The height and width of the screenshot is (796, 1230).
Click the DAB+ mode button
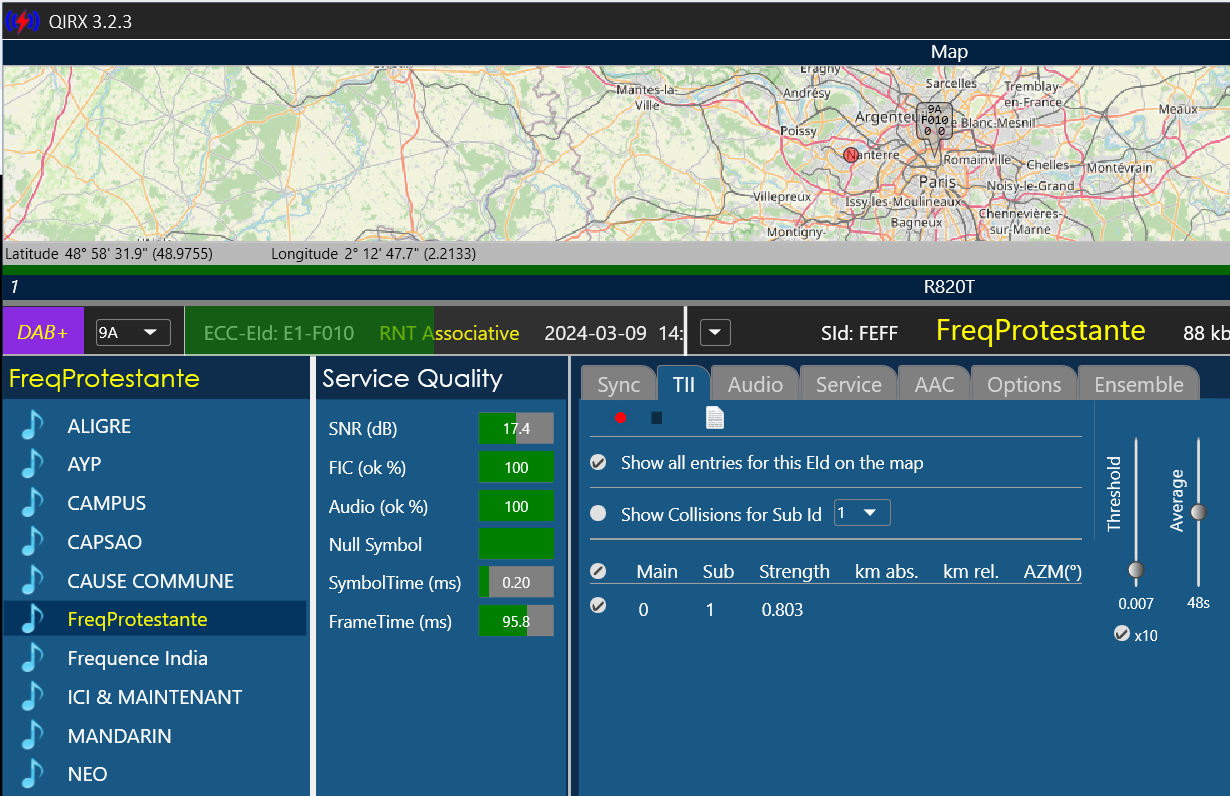(43, 332)
